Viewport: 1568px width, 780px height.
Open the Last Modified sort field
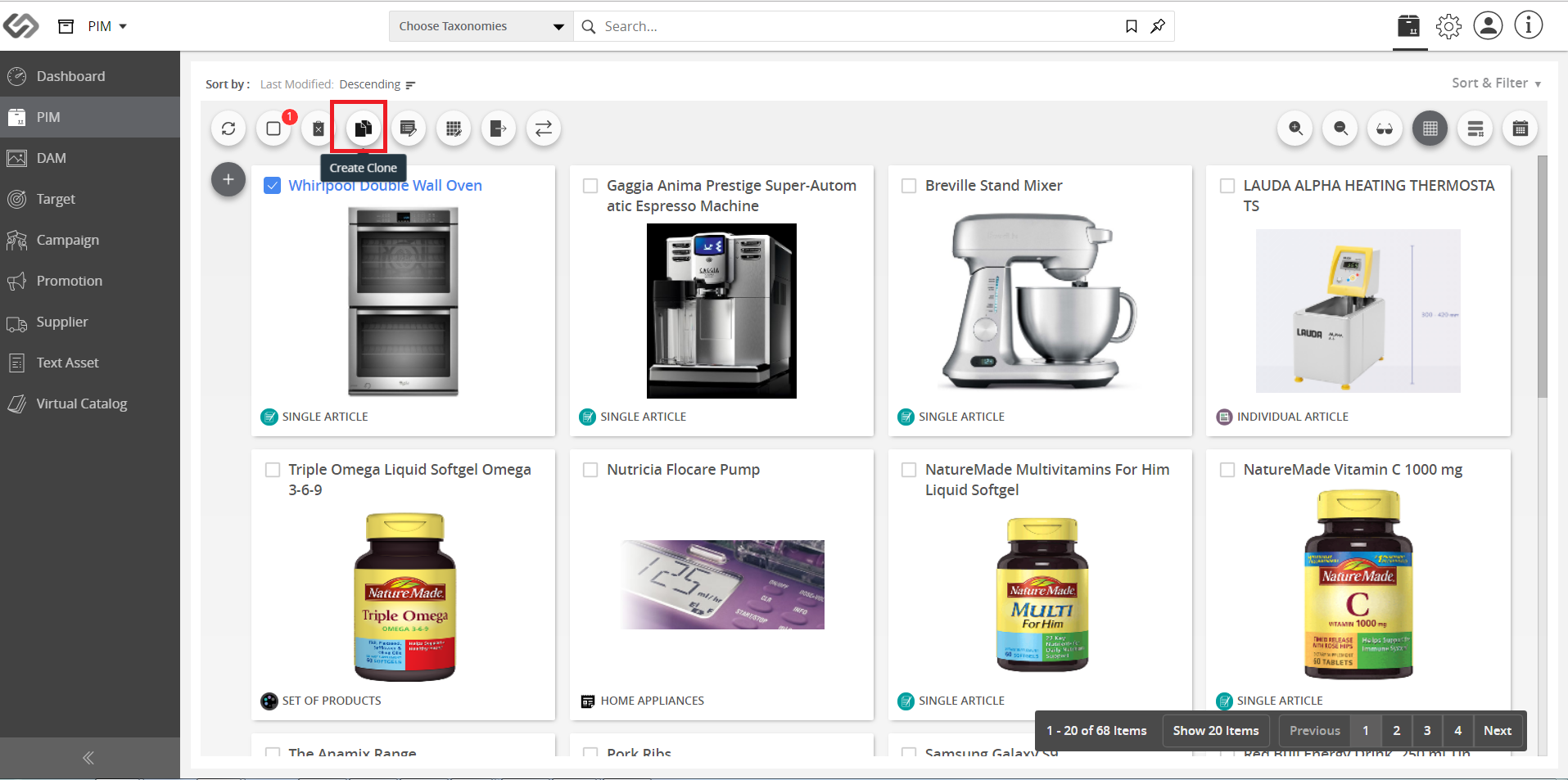[296, 84]
